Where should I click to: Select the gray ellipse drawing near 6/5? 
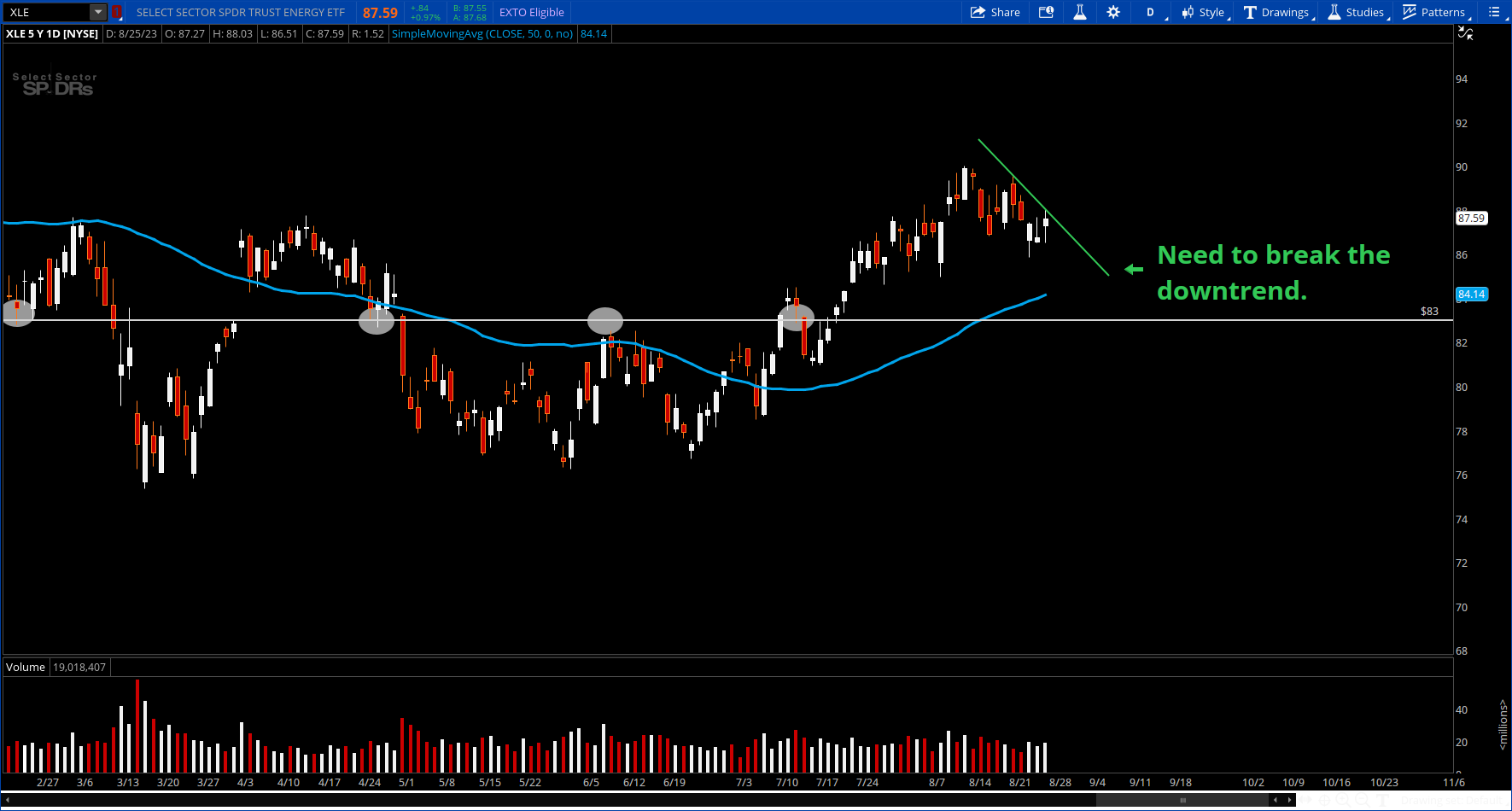click(605, 321)
